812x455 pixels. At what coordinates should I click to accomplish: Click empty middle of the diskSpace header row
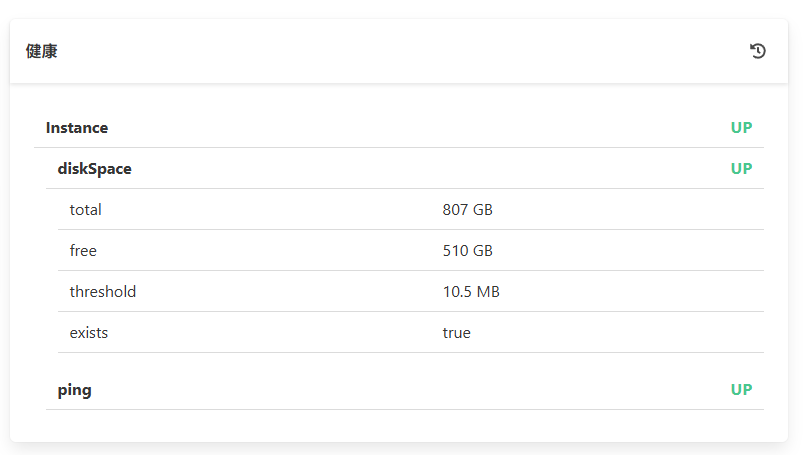(400, 169)
